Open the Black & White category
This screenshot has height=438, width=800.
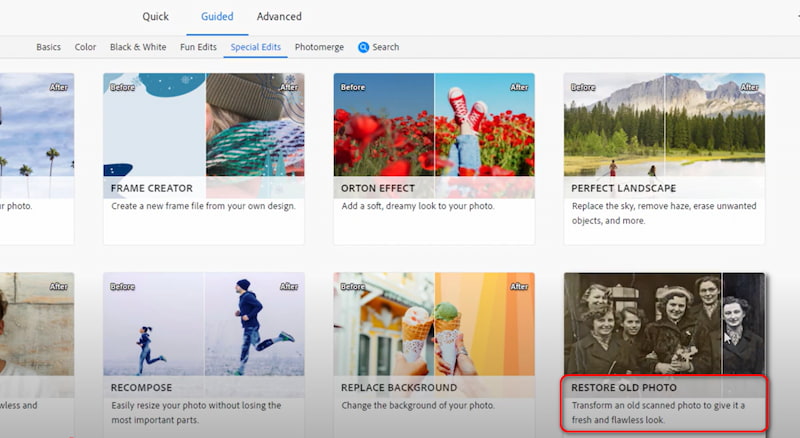138,47
